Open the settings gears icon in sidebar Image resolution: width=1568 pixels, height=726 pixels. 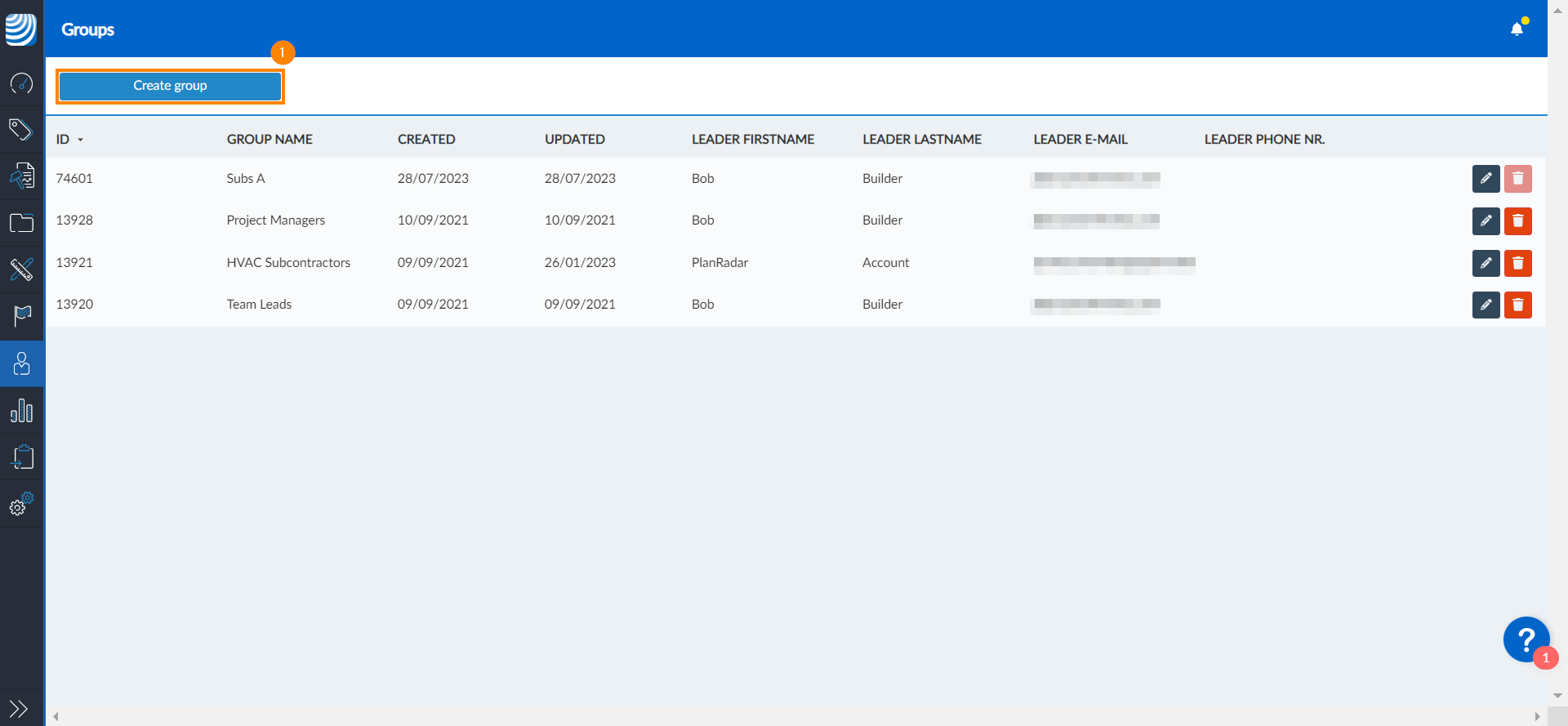21,504
